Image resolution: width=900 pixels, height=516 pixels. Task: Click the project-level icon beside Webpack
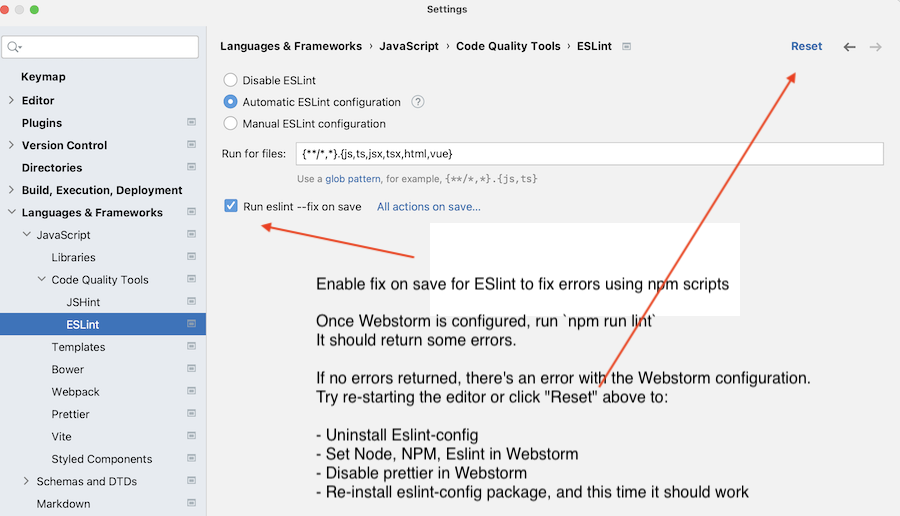[192, 391]
